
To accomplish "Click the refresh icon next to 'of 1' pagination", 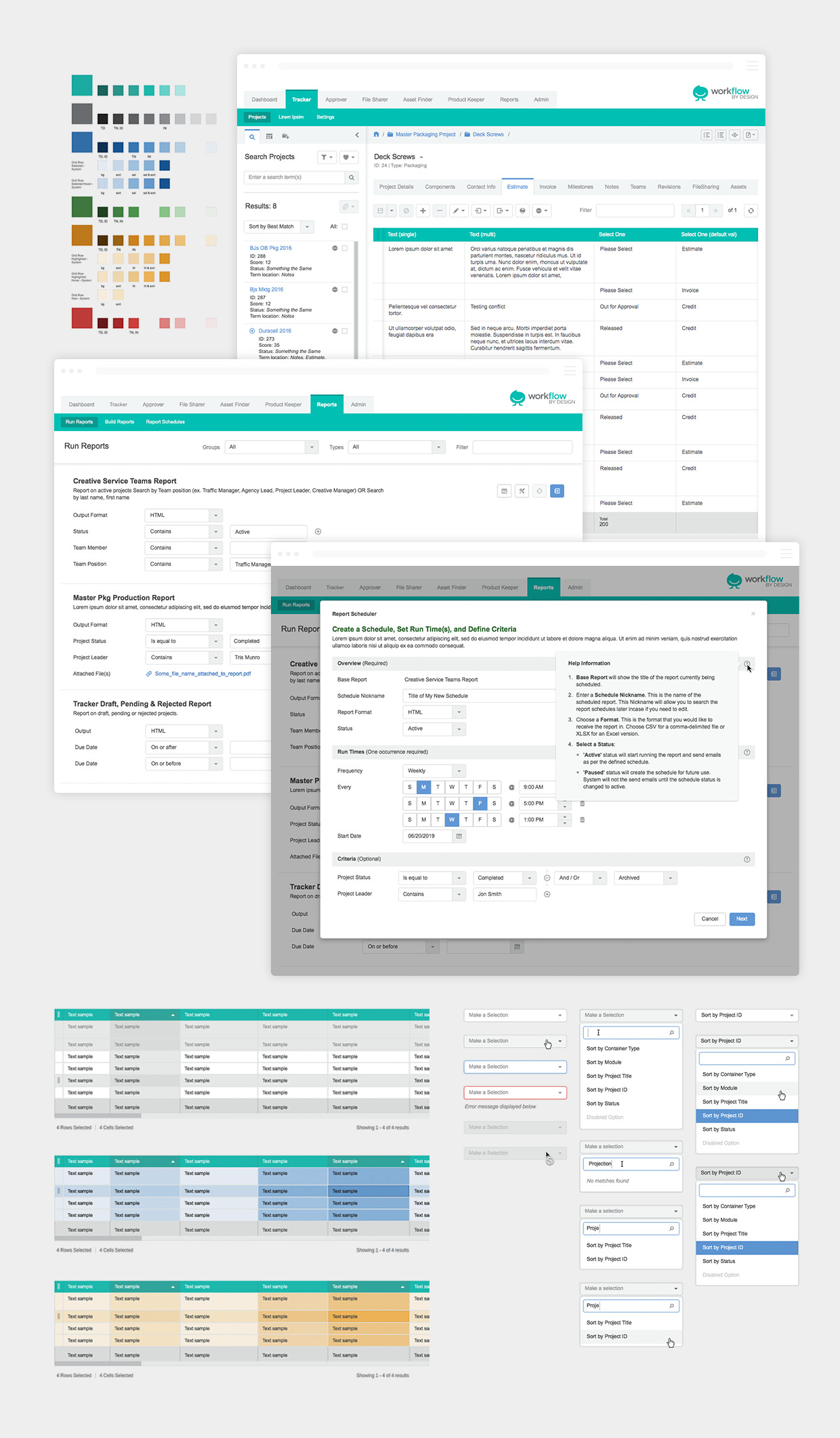I will [751, 211].
